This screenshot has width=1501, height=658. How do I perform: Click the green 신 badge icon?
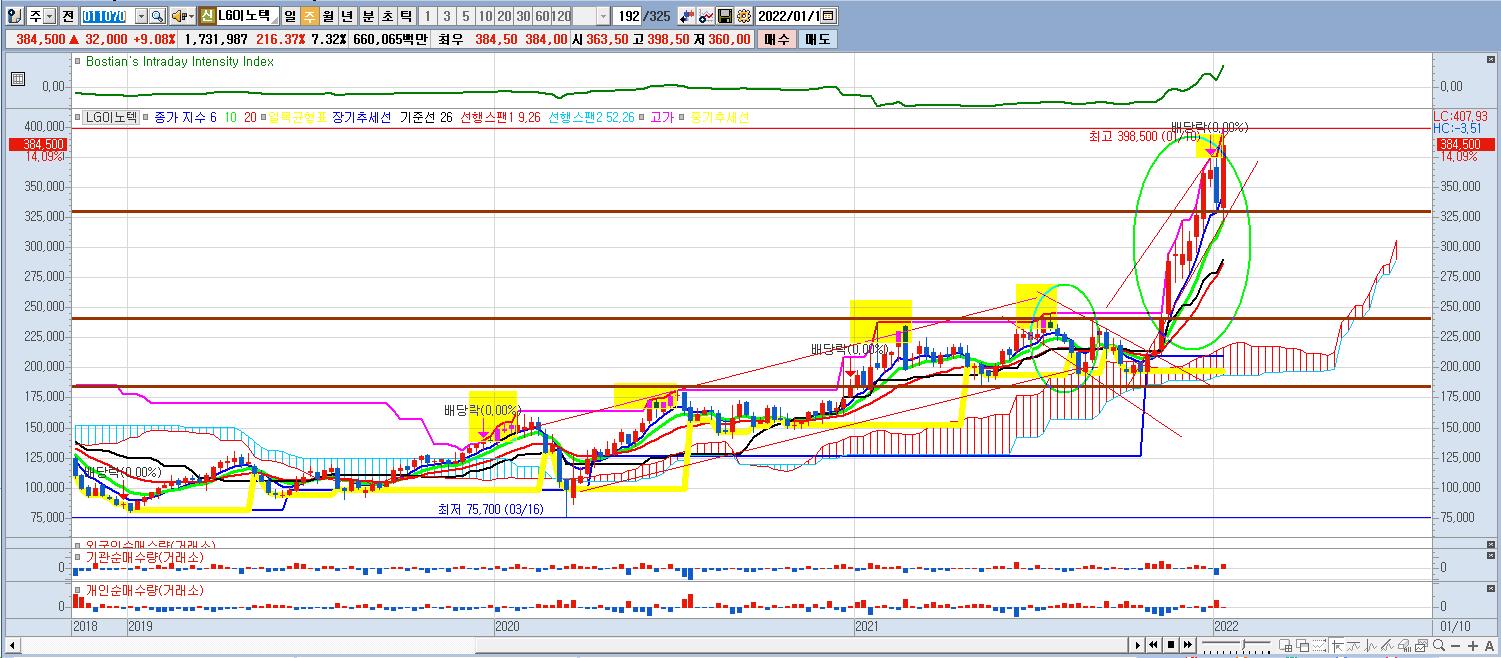tap(207, 16)
